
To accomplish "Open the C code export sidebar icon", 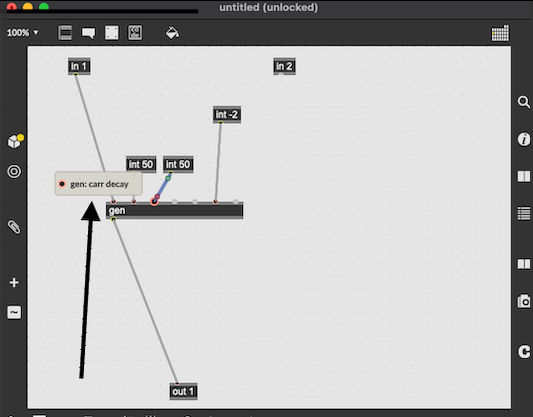I will [524, 351].
